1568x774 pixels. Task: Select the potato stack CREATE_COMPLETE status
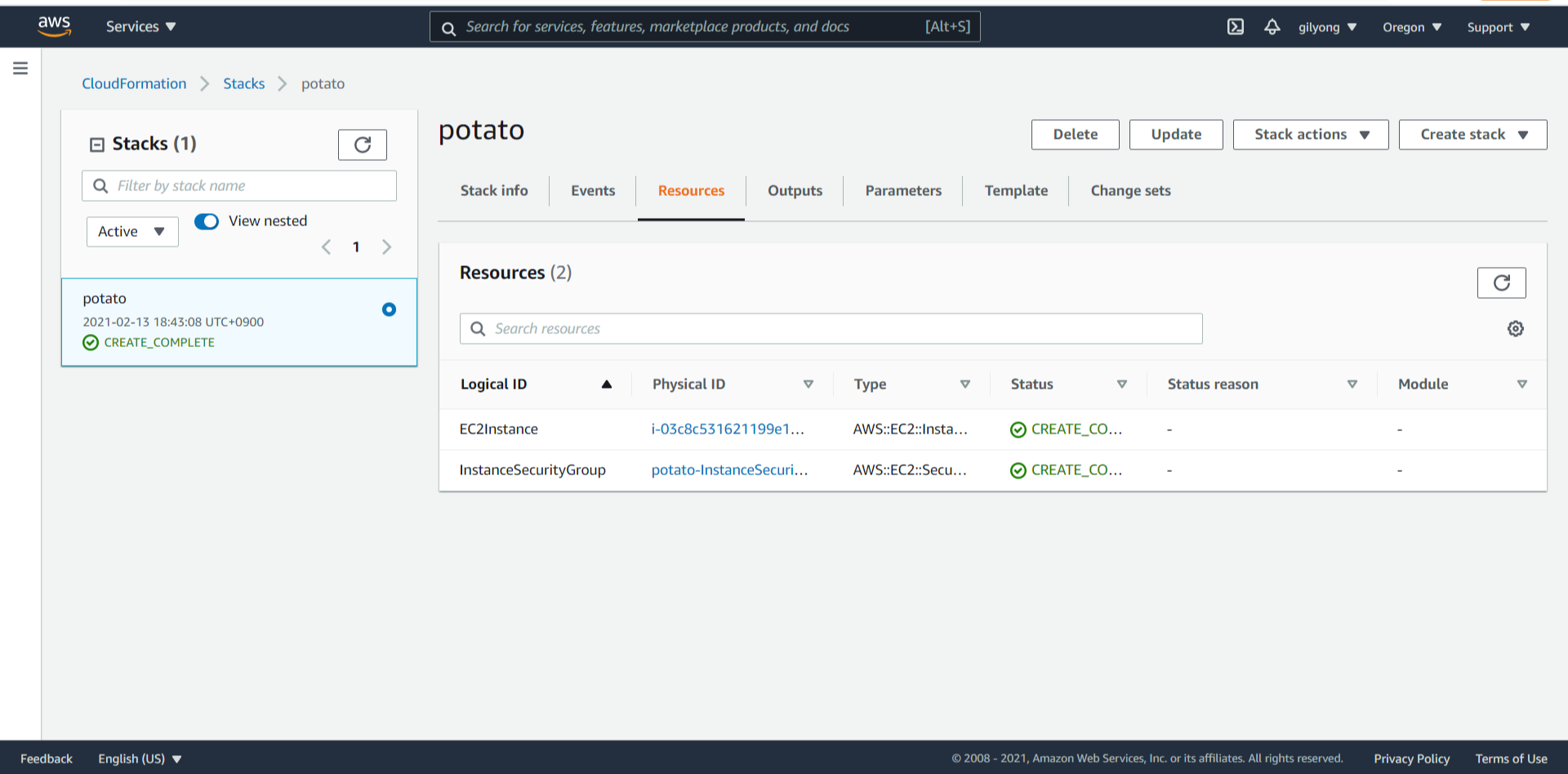click(x=149, y=342)
